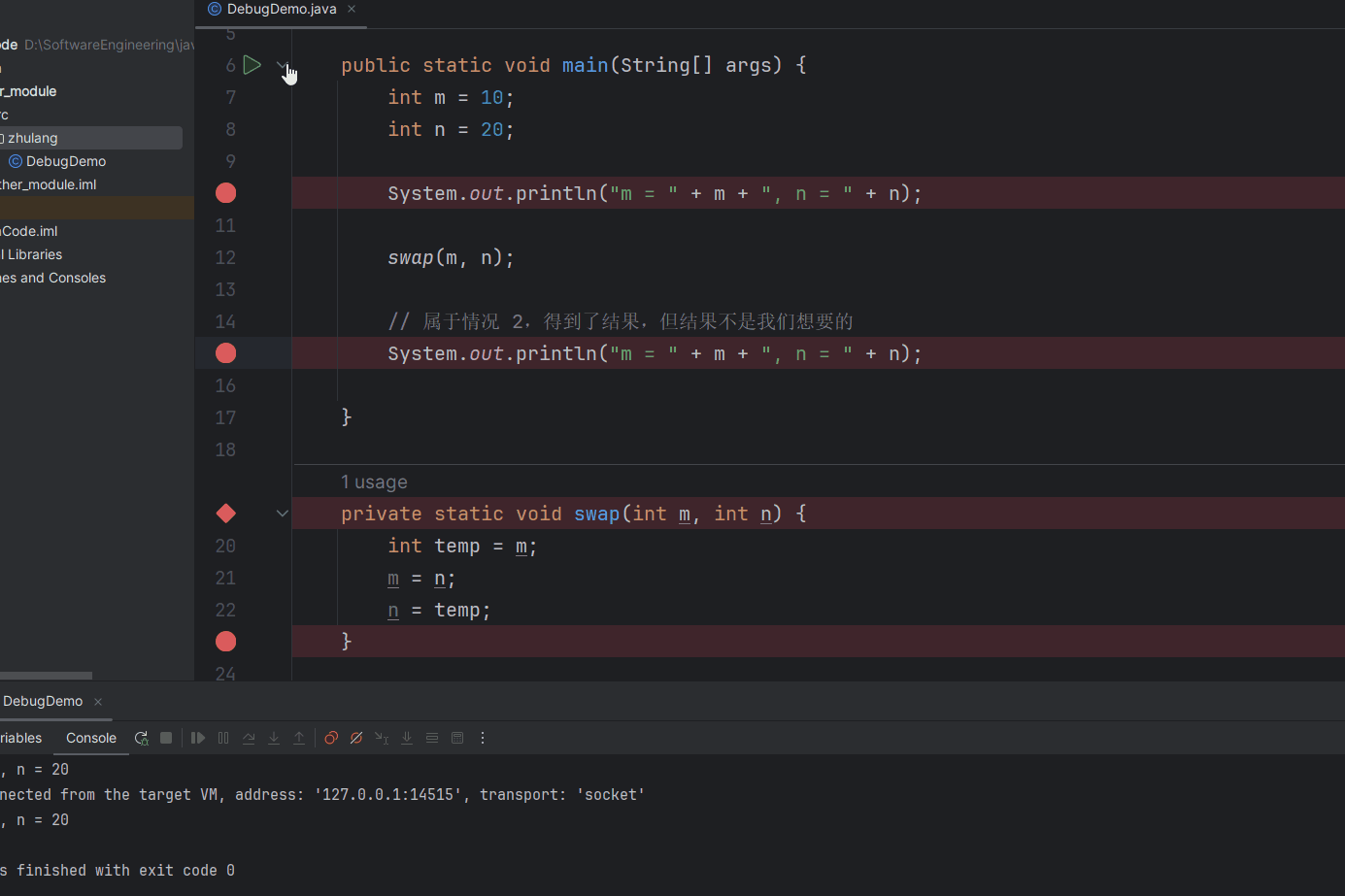Disable breakpoint on swap's closing brace line
Image resolution: width=1345 pixels, height=896 pixels.
coord(225,642)
